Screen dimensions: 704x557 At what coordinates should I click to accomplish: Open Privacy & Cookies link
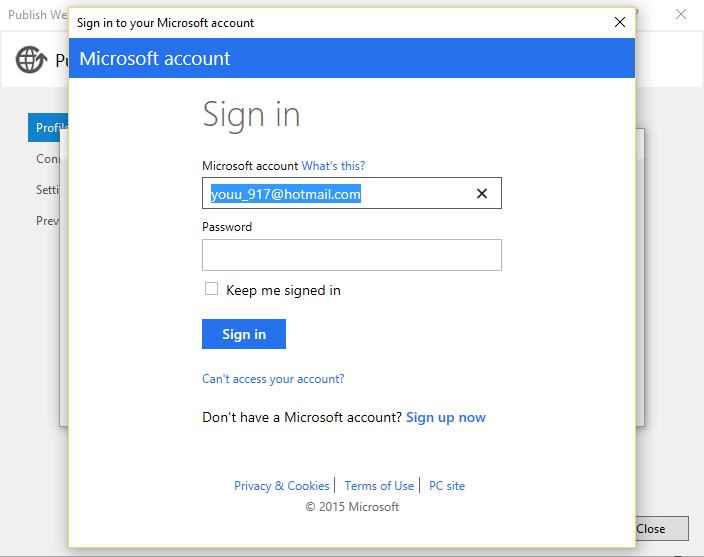click(282, 486)
